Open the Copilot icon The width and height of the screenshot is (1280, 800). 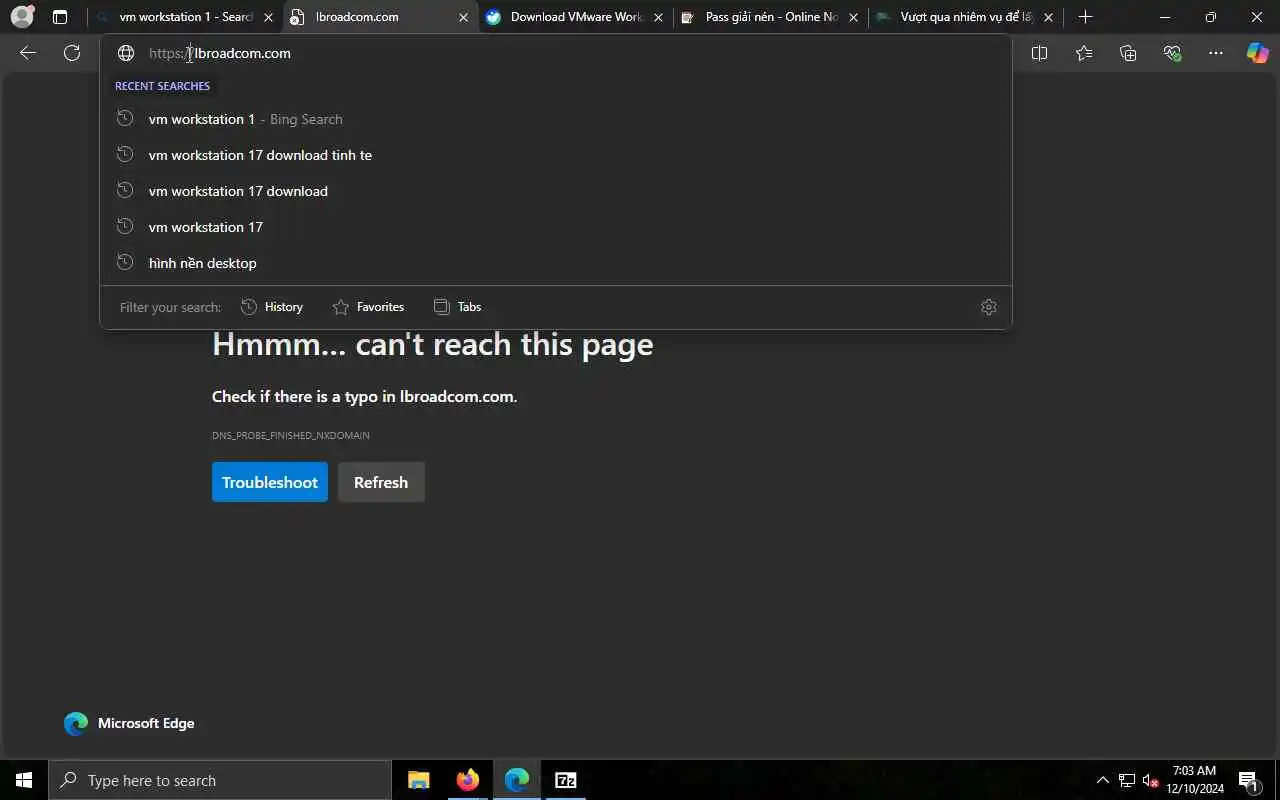[x=1257, y=53]
